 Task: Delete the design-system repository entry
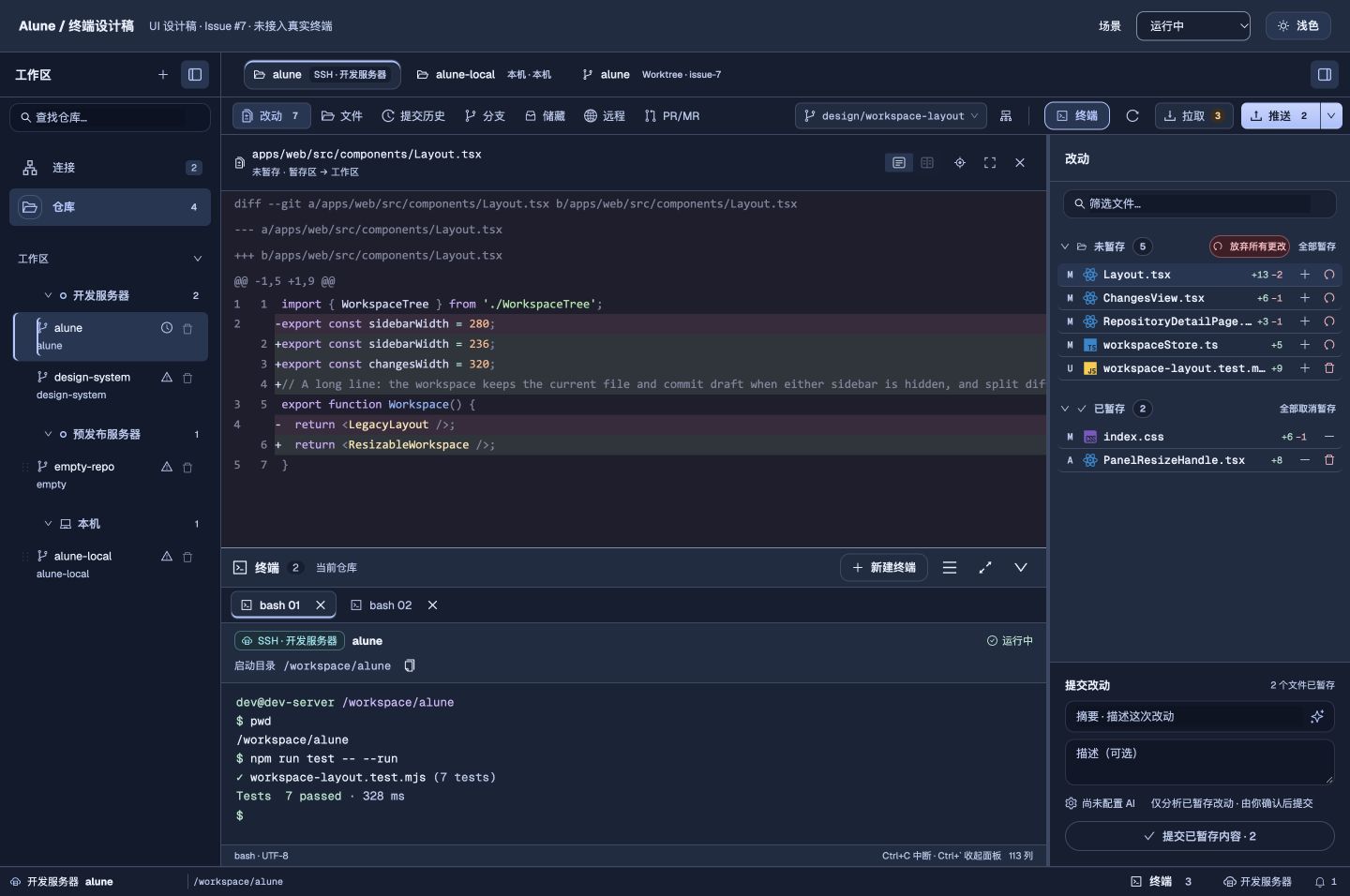click(x=187, y=378)
